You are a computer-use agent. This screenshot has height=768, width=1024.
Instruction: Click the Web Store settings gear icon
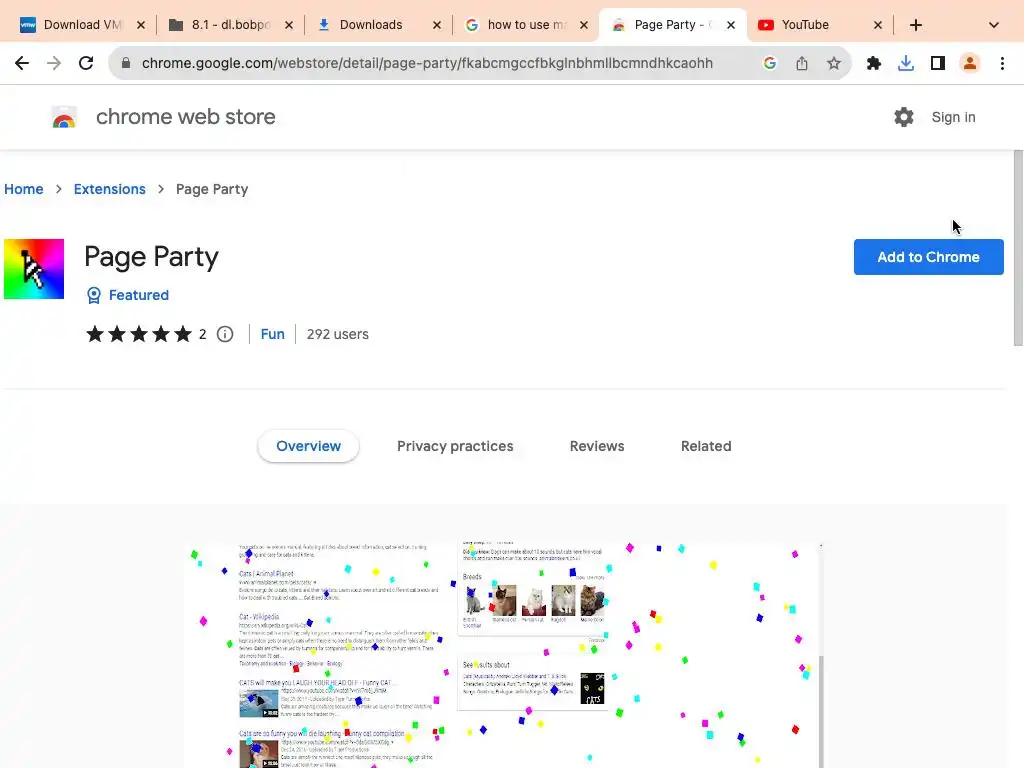point(904,117)
